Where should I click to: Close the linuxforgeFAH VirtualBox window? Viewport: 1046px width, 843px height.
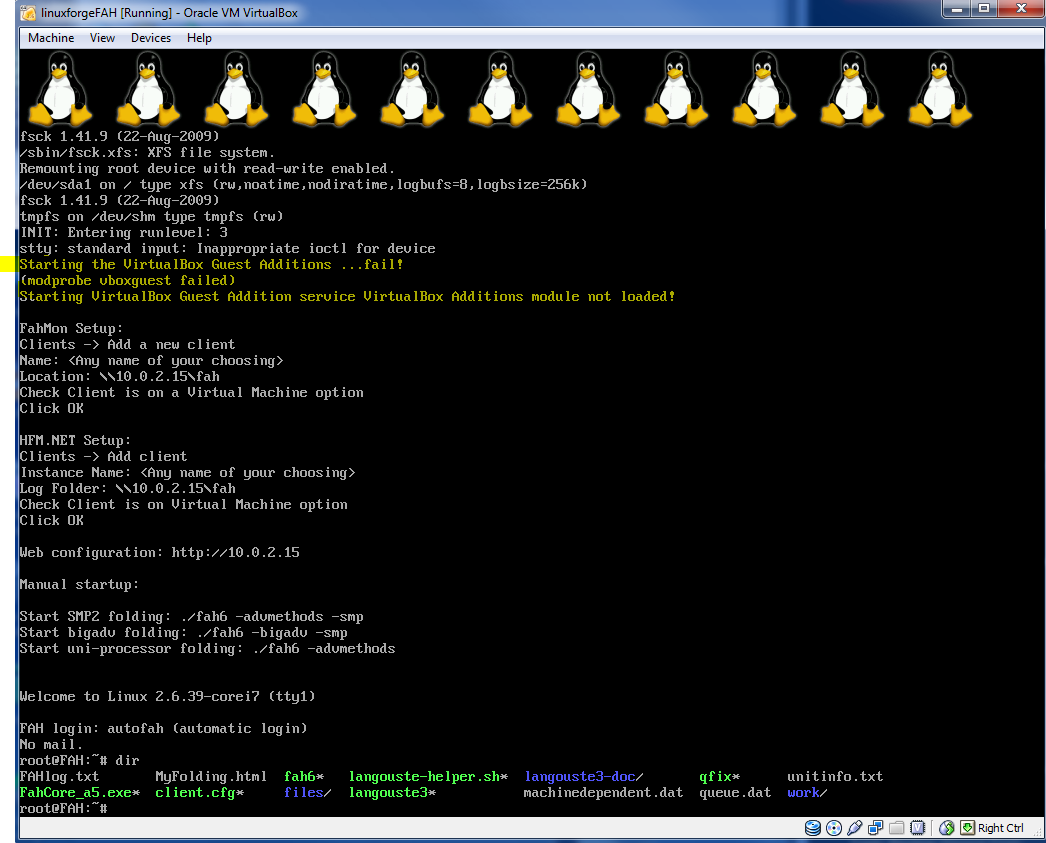pyautogui.click(x=1021, y=9)
